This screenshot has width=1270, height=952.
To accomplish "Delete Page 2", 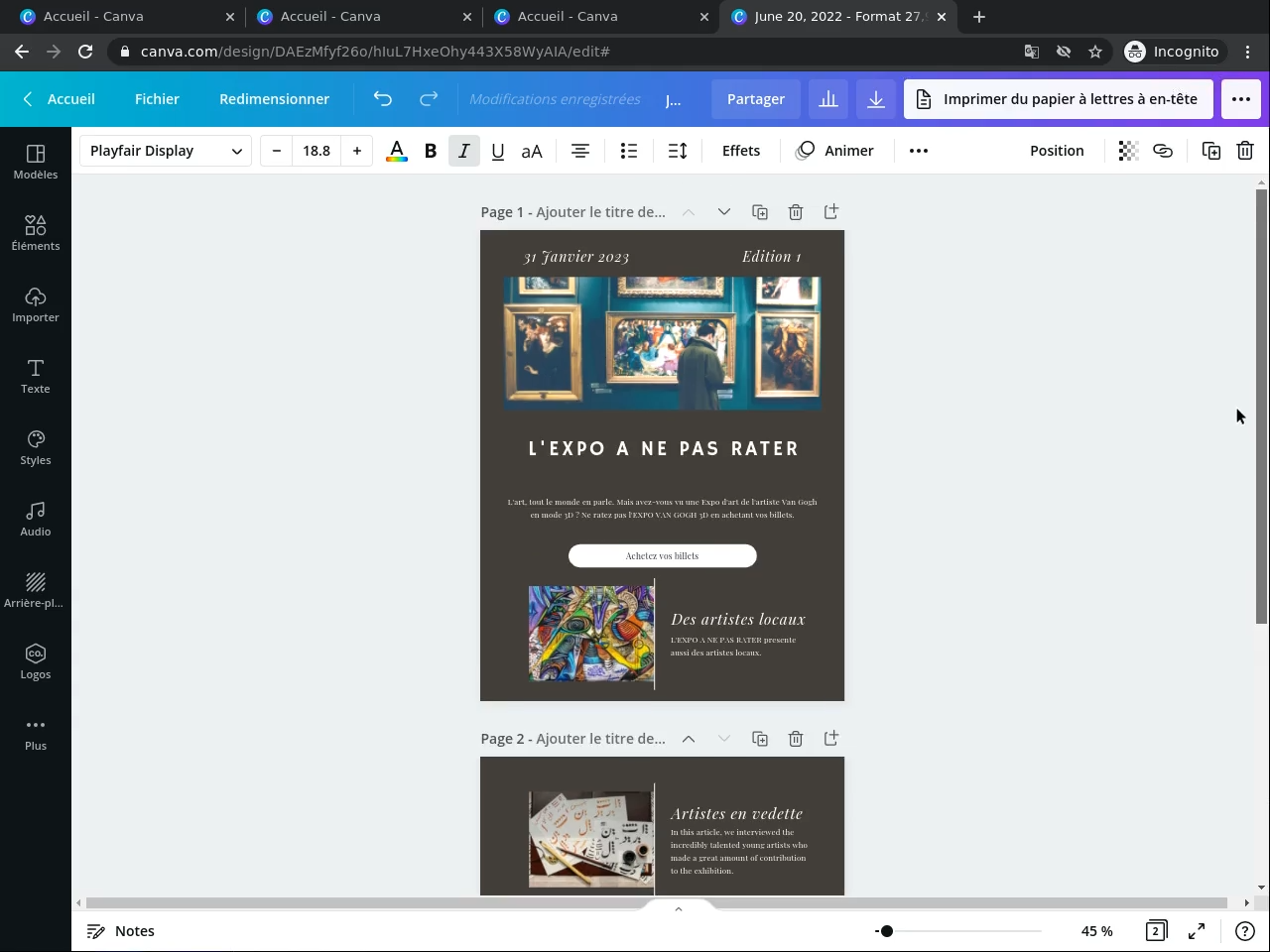I will [x=796, y=739].
